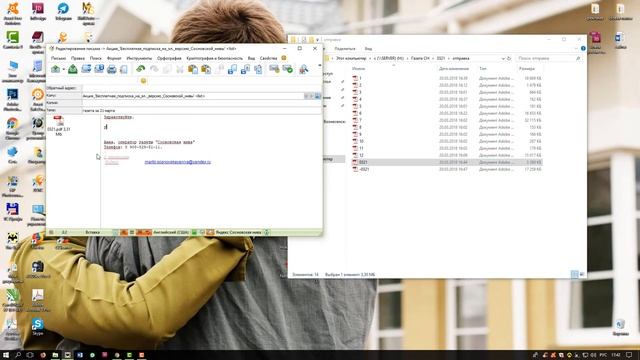This screenshot has height=360, width=640.
Task: Open the Орфография menu
Action: (x=169, y=58)
